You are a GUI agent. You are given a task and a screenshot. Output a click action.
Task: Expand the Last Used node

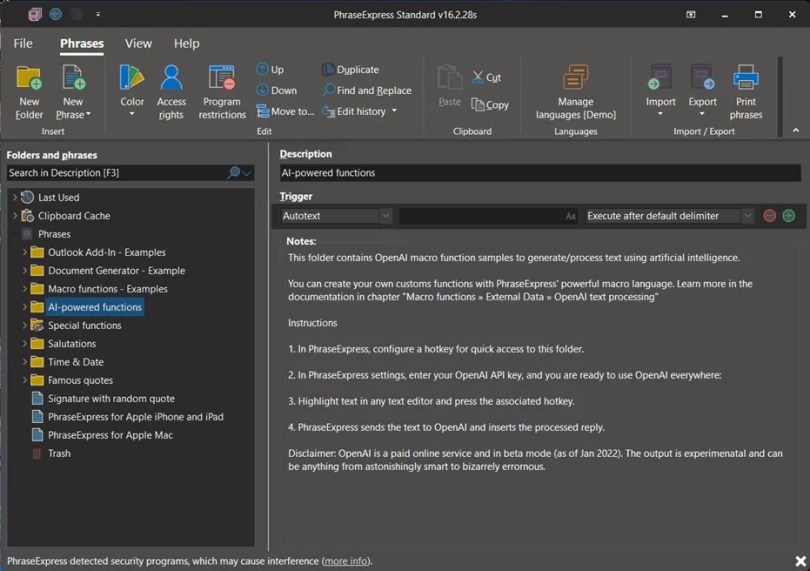pos(14,197)
